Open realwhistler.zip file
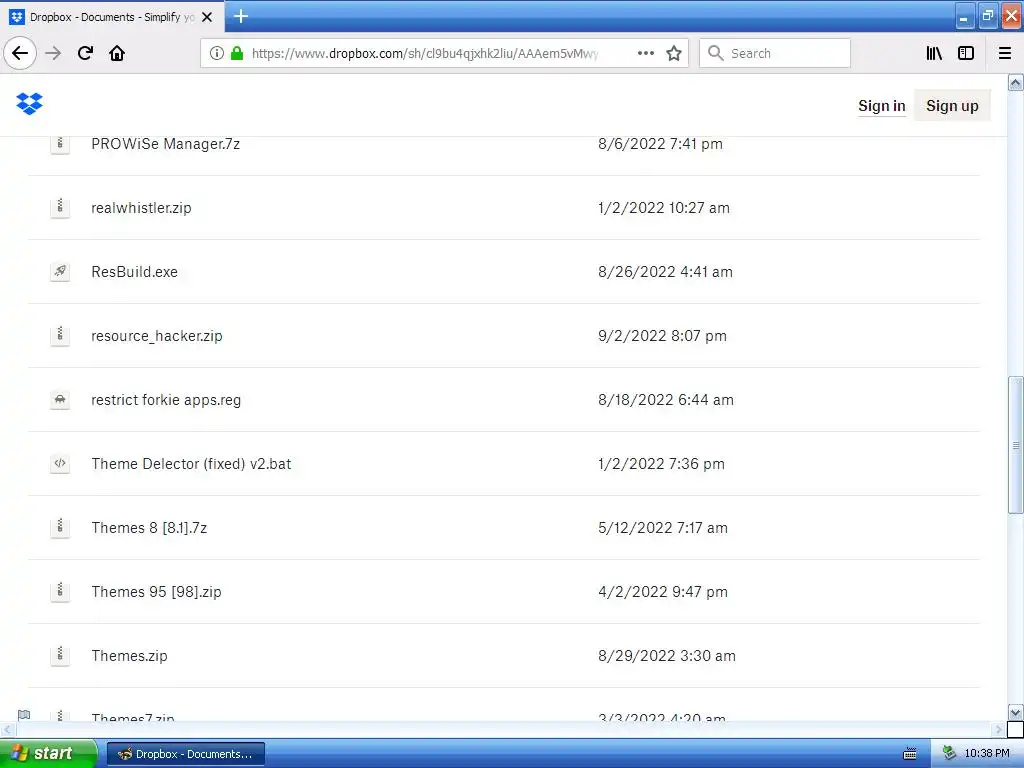 [141, 208]
